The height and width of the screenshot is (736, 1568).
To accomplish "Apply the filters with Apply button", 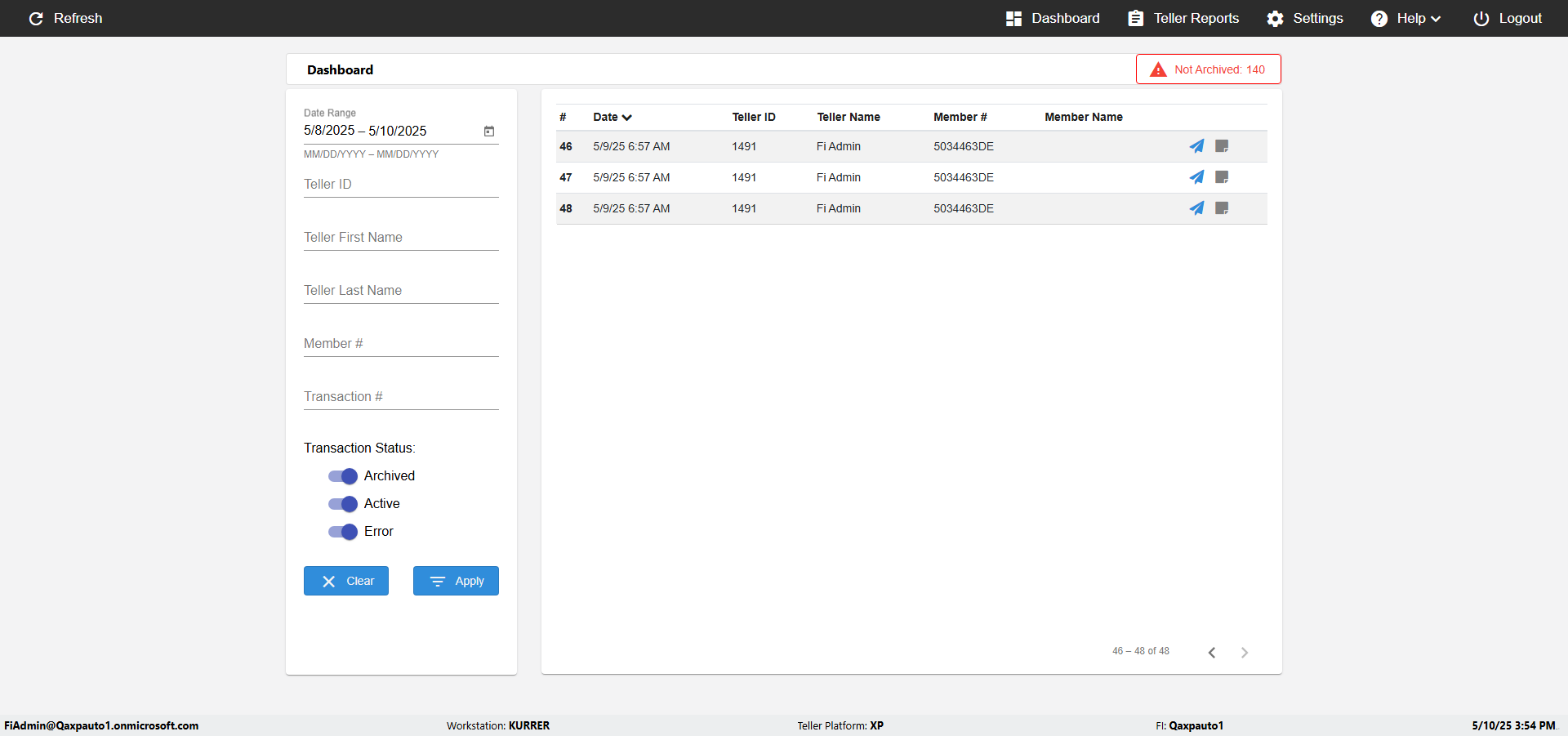I will pyautogui.click(x=456, y=581).
